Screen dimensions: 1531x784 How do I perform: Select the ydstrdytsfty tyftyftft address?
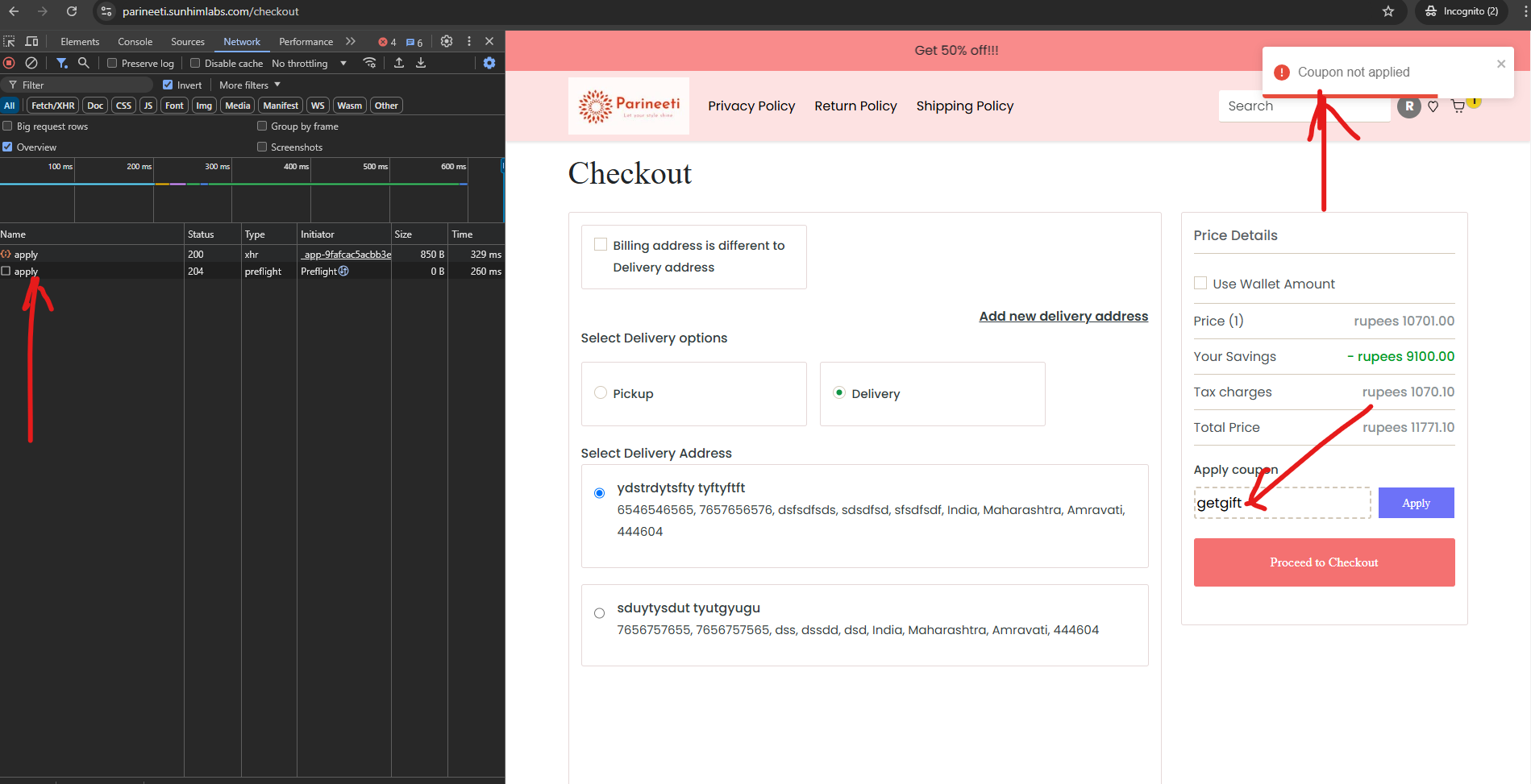599,493
